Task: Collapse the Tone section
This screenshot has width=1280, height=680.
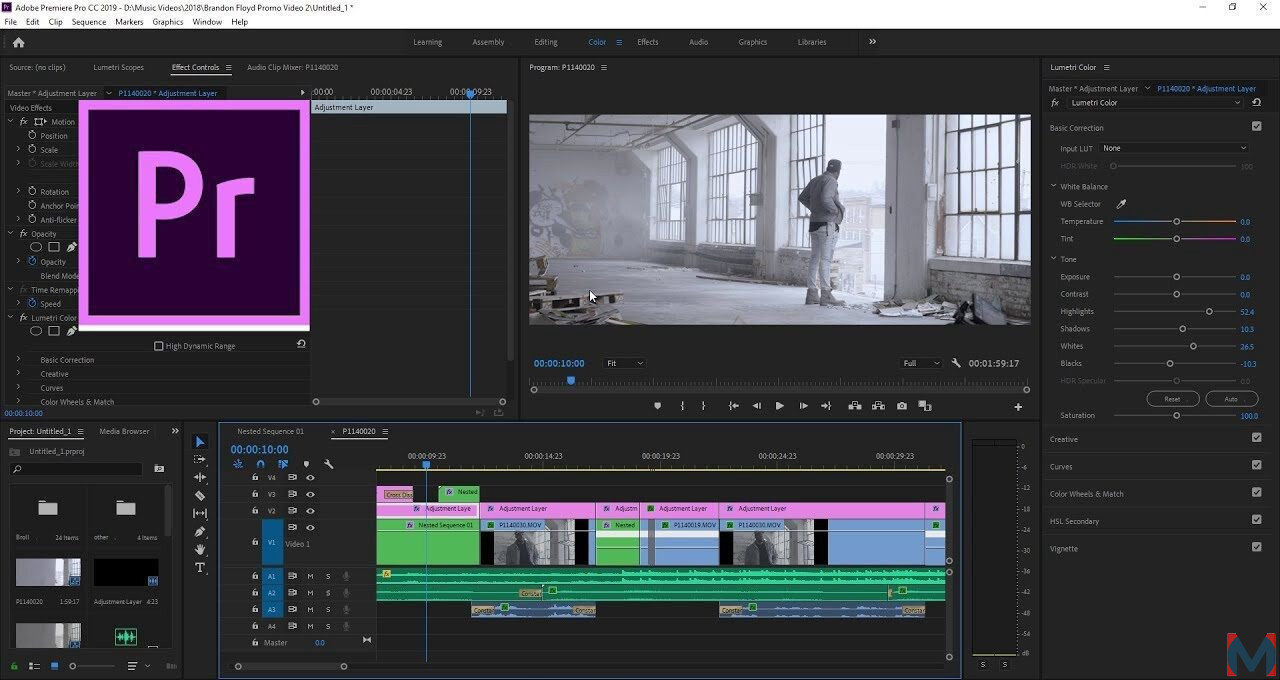Action: click(1054, 259)
